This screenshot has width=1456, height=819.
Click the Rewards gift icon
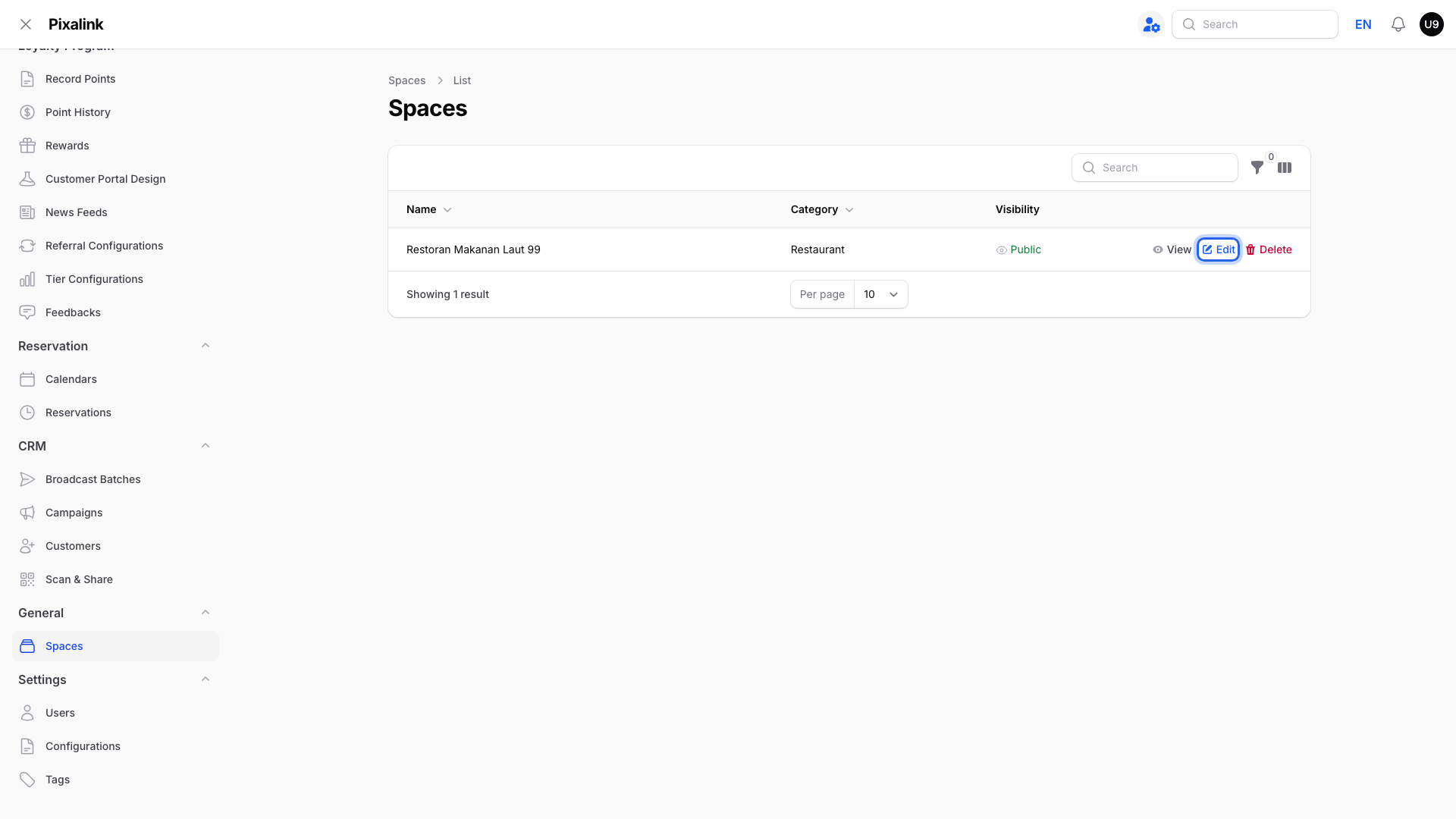click(27, 146)
